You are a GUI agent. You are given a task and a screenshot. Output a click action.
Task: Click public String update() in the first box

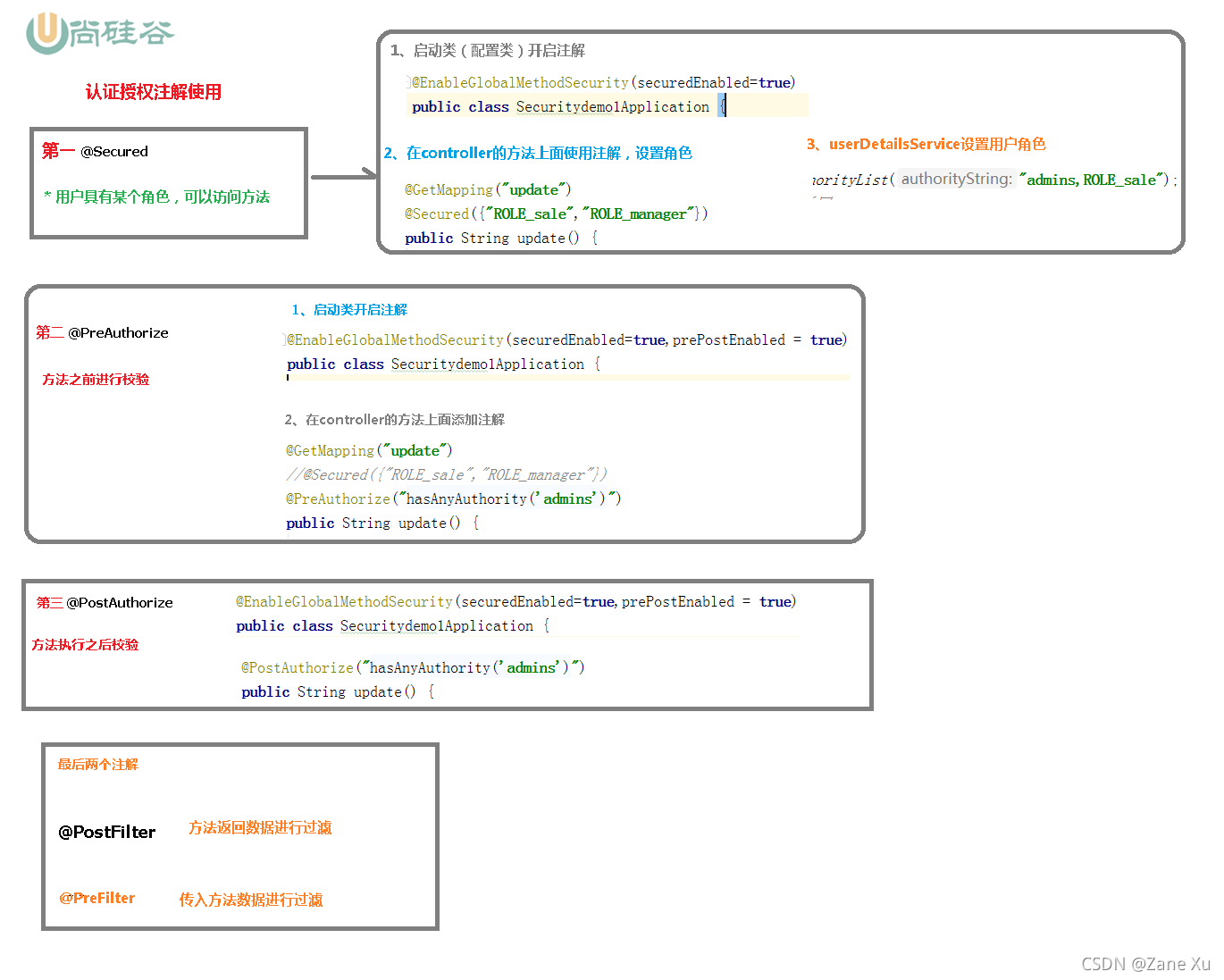coord(501,238)
